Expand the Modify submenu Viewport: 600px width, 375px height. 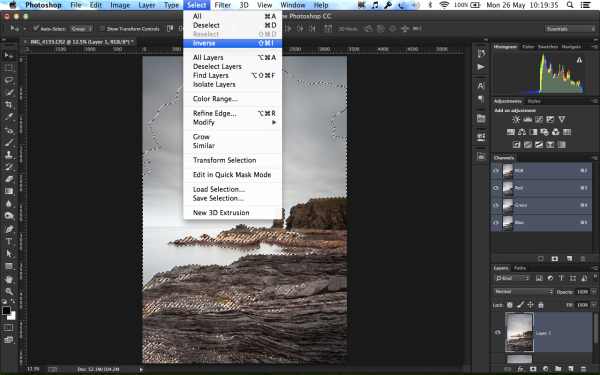click(233, 122)
